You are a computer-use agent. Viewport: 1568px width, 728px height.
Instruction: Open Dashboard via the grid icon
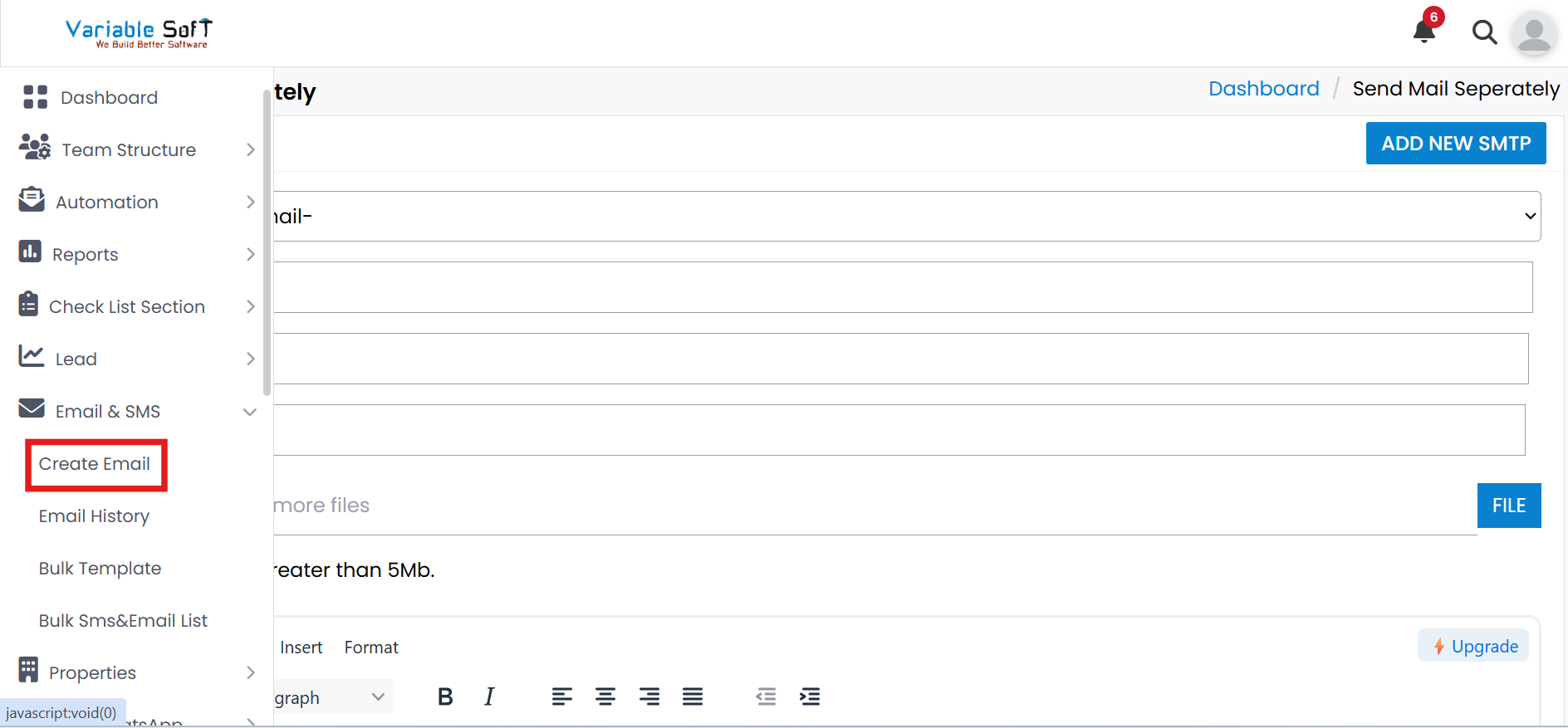(35, 97)
